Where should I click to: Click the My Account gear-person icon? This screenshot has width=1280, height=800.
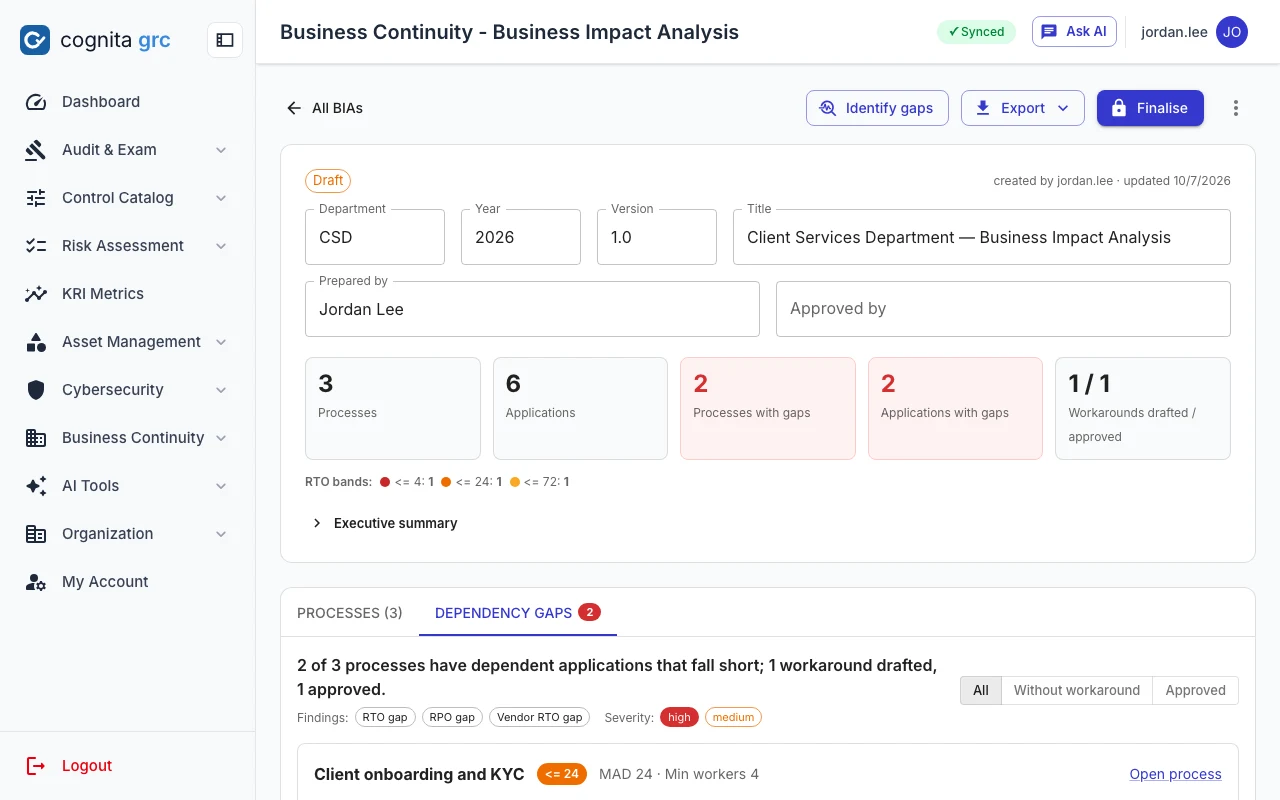tap(36, 582)
